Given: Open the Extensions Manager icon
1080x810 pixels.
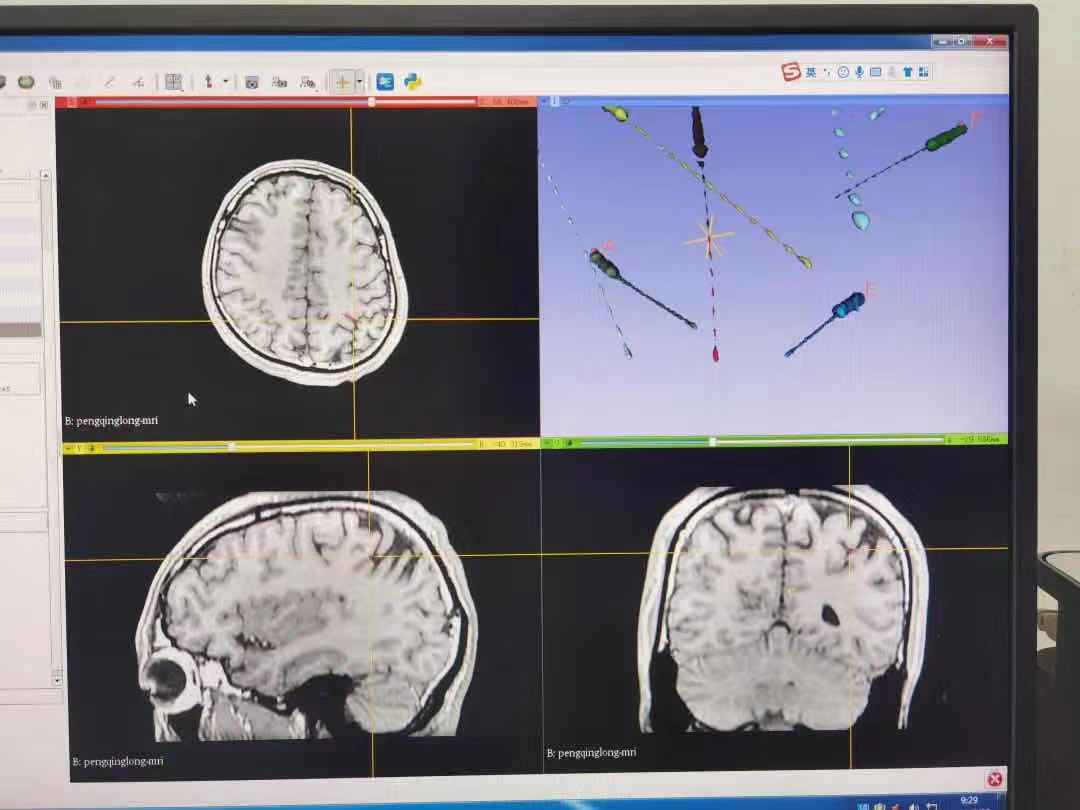Looking at the screenshot, I should [x=385, y=82].
